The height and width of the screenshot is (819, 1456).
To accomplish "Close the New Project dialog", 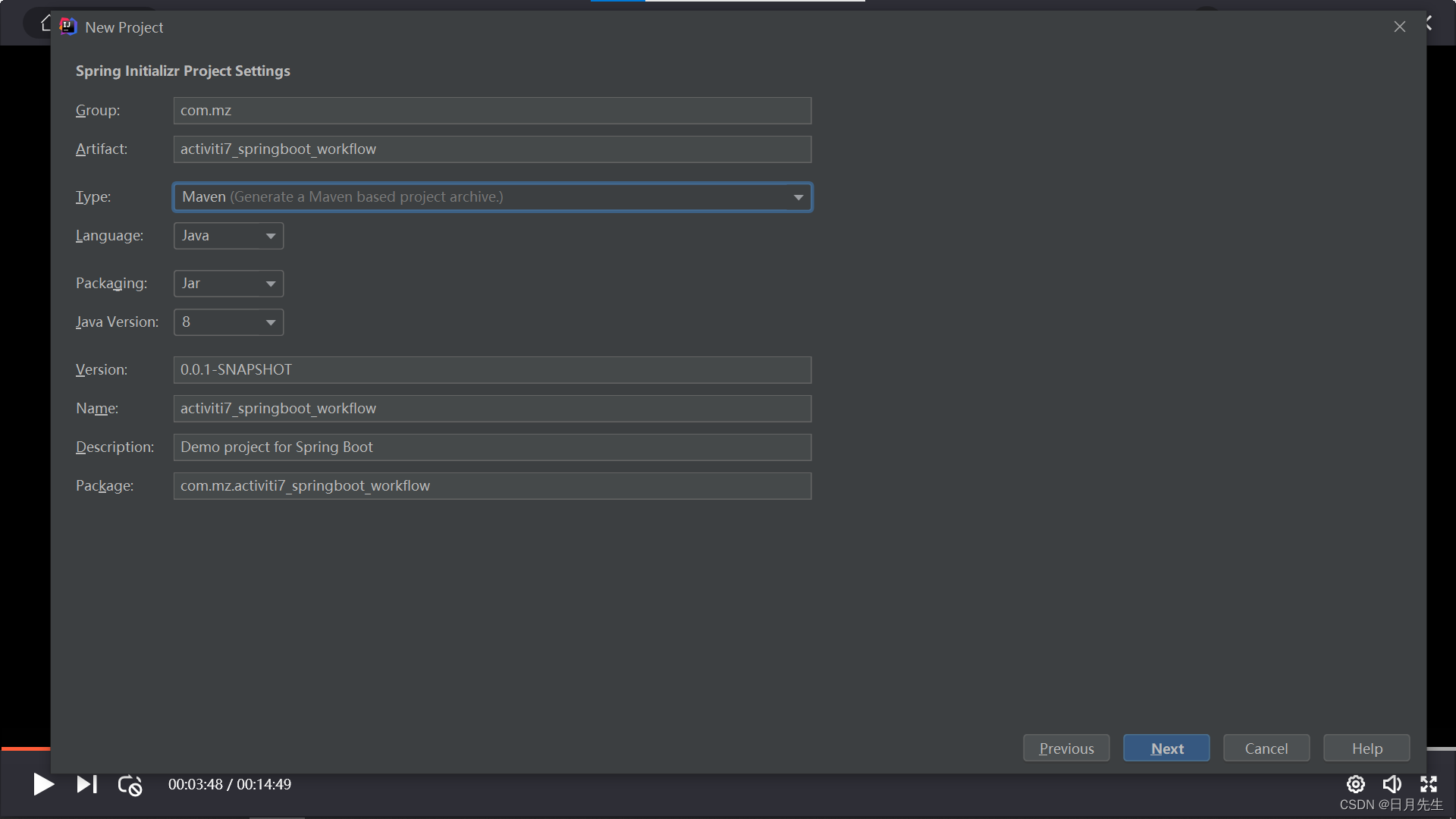I will click(x=1399, y=27).
